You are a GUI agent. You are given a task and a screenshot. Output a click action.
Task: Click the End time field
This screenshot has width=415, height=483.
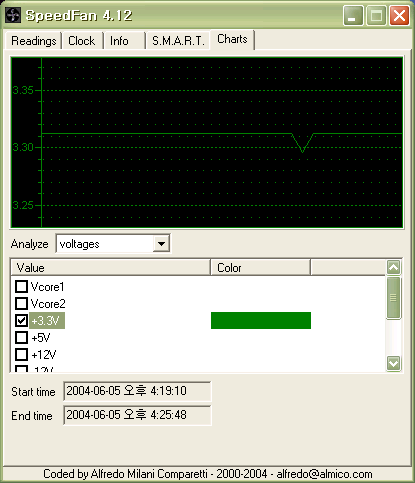137,415
